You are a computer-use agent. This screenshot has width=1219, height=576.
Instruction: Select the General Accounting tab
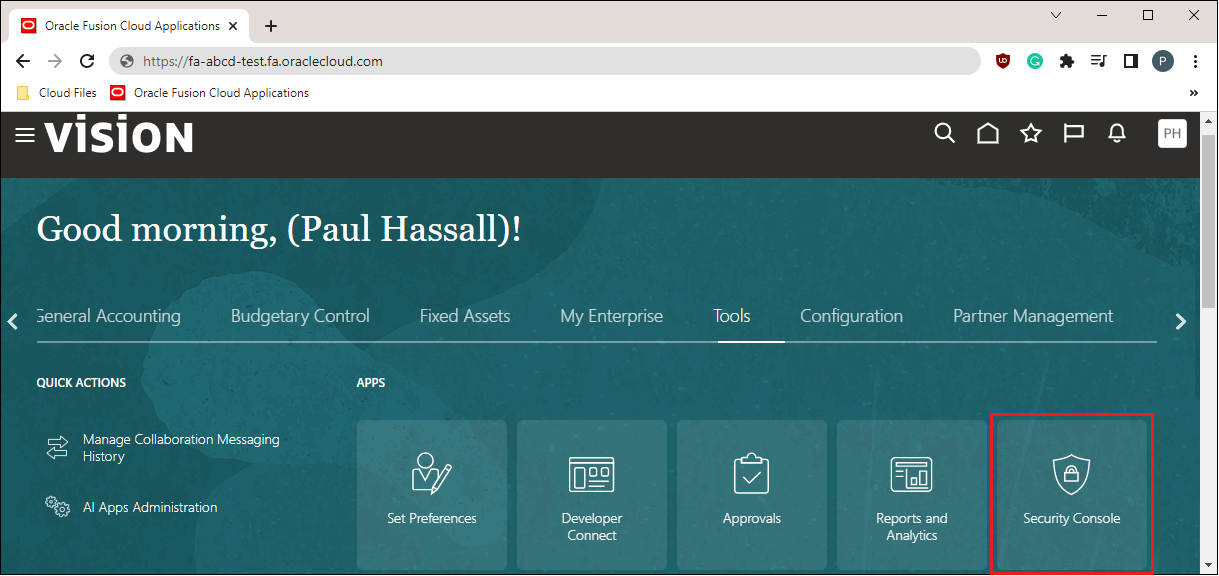tap(109, 316)
